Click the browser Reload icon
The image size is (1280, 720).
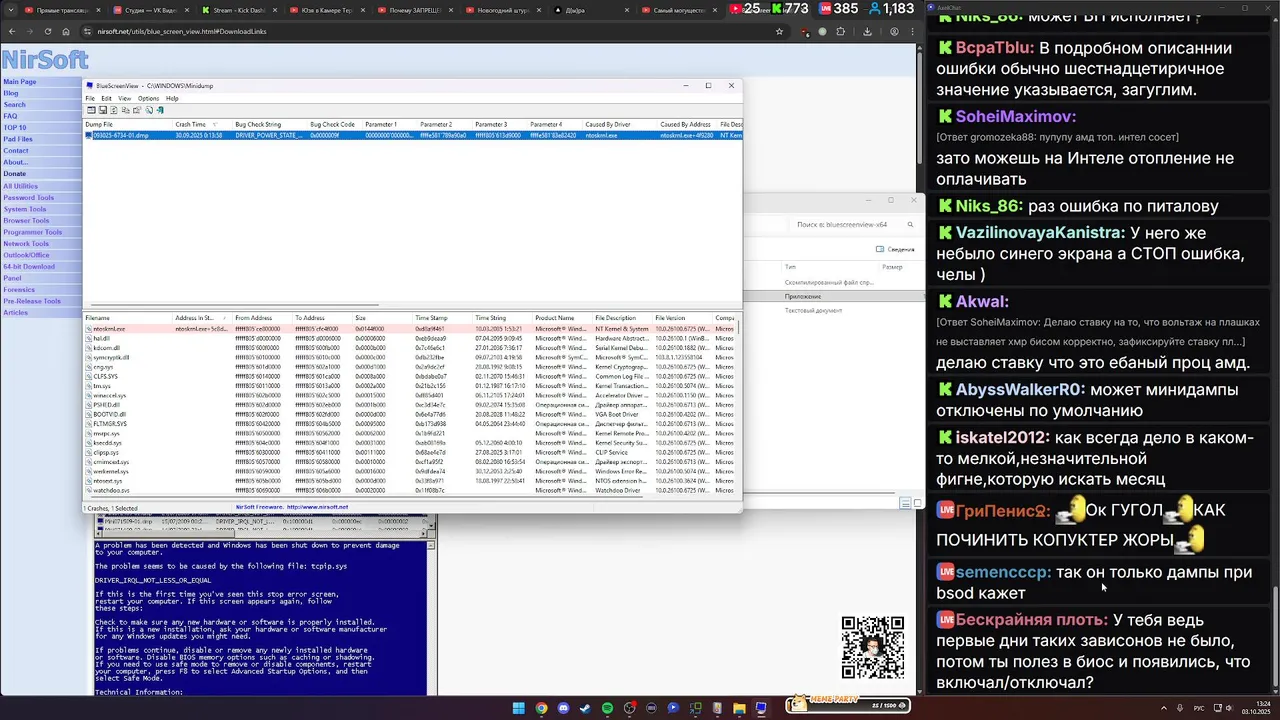(48, 31)
